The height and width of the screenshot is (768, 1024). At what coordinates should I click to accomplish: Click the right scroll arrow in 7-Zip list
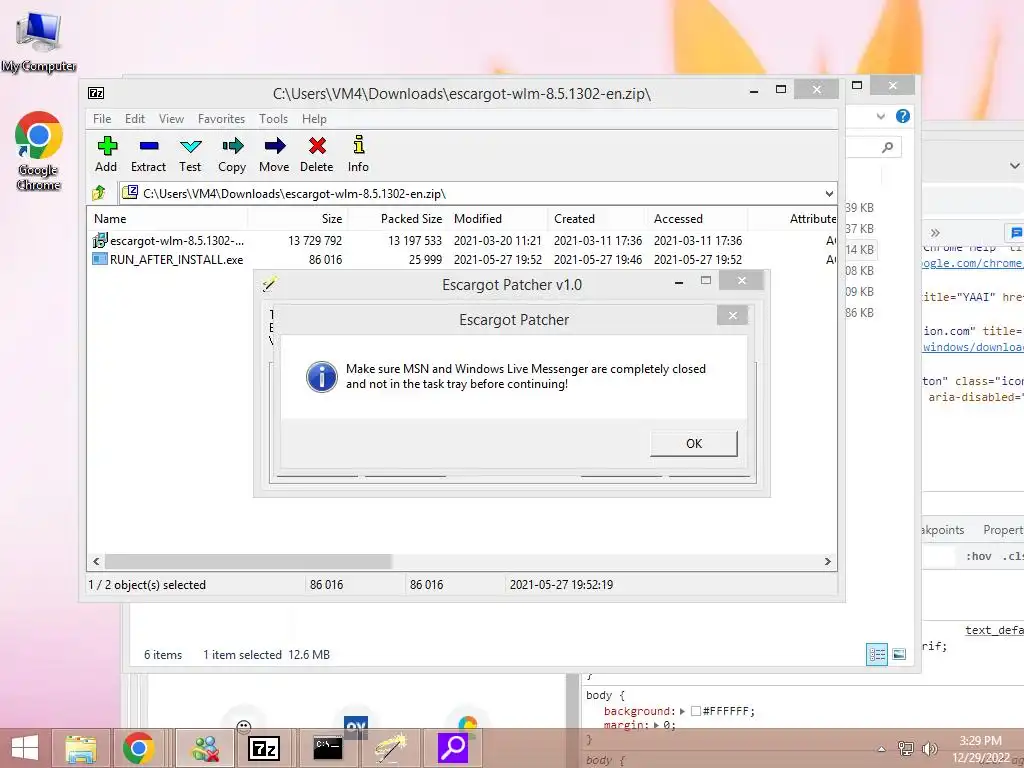pos(827,562)
